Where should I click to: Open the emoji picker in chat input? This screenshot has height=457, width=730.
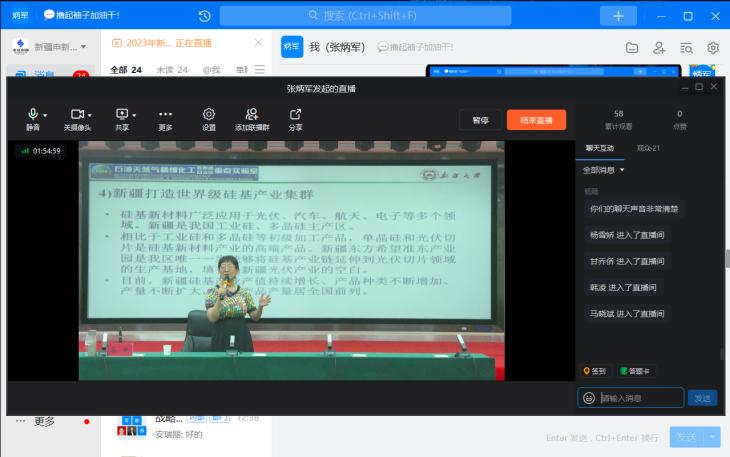pyautogui.click(x=589, y=398)
